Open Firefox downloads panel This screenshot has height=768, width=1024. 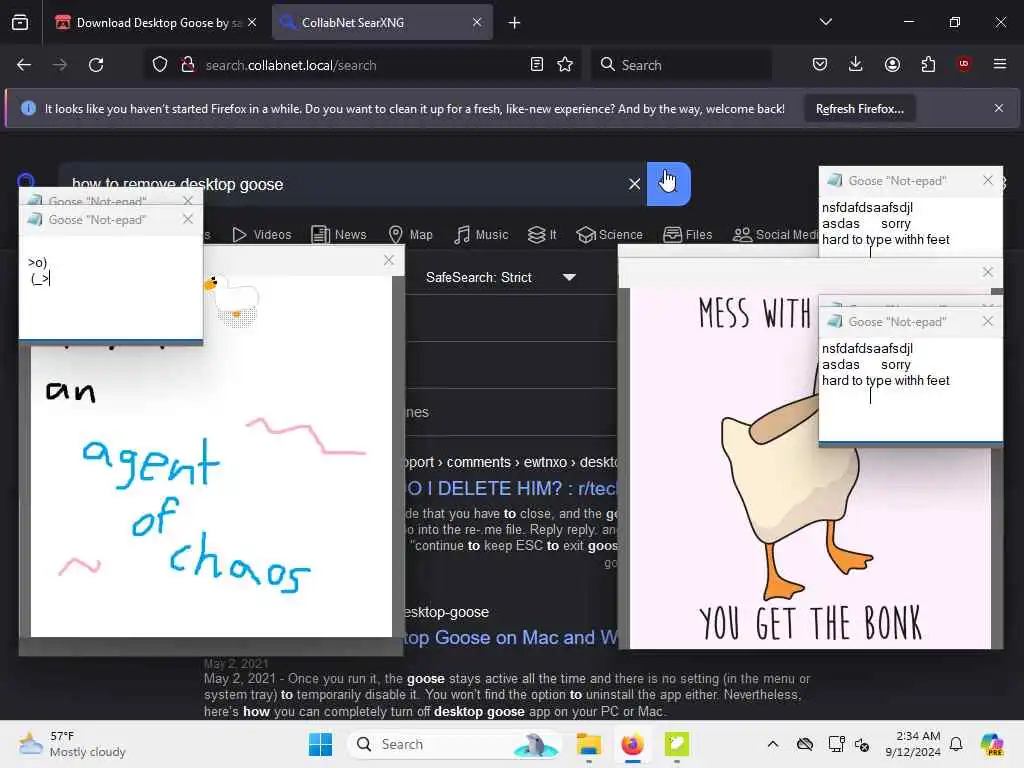coord(856,64)
